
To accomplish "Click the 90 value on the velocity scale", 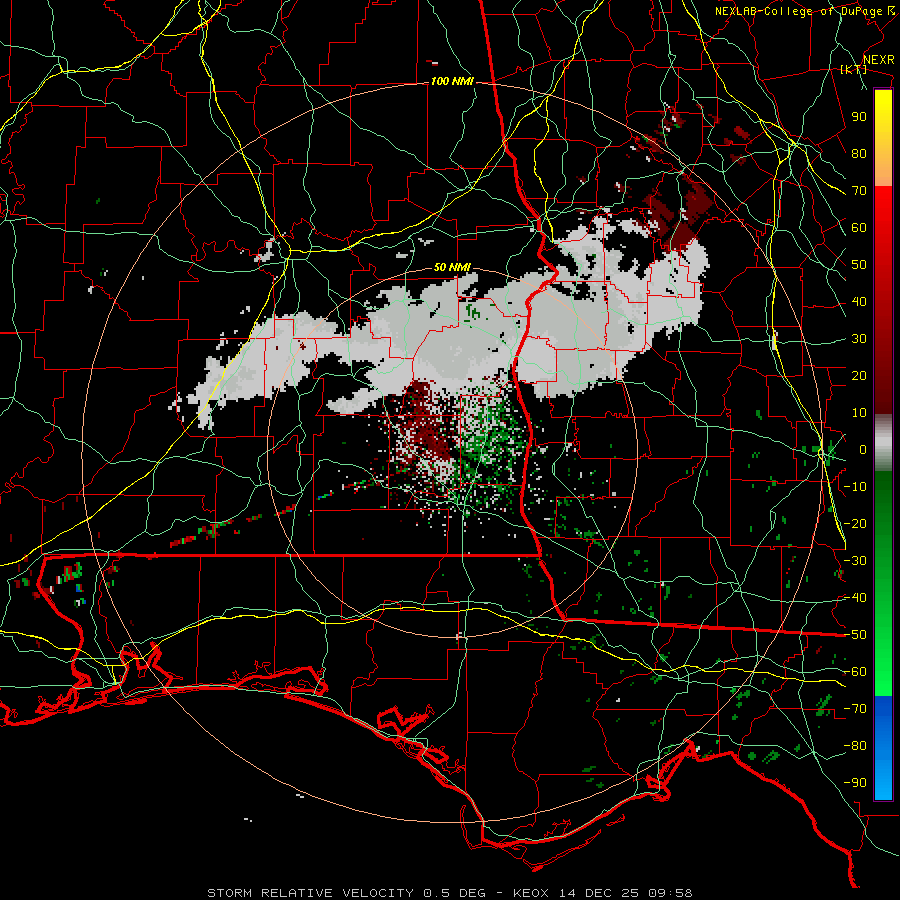I will (859, 117).
